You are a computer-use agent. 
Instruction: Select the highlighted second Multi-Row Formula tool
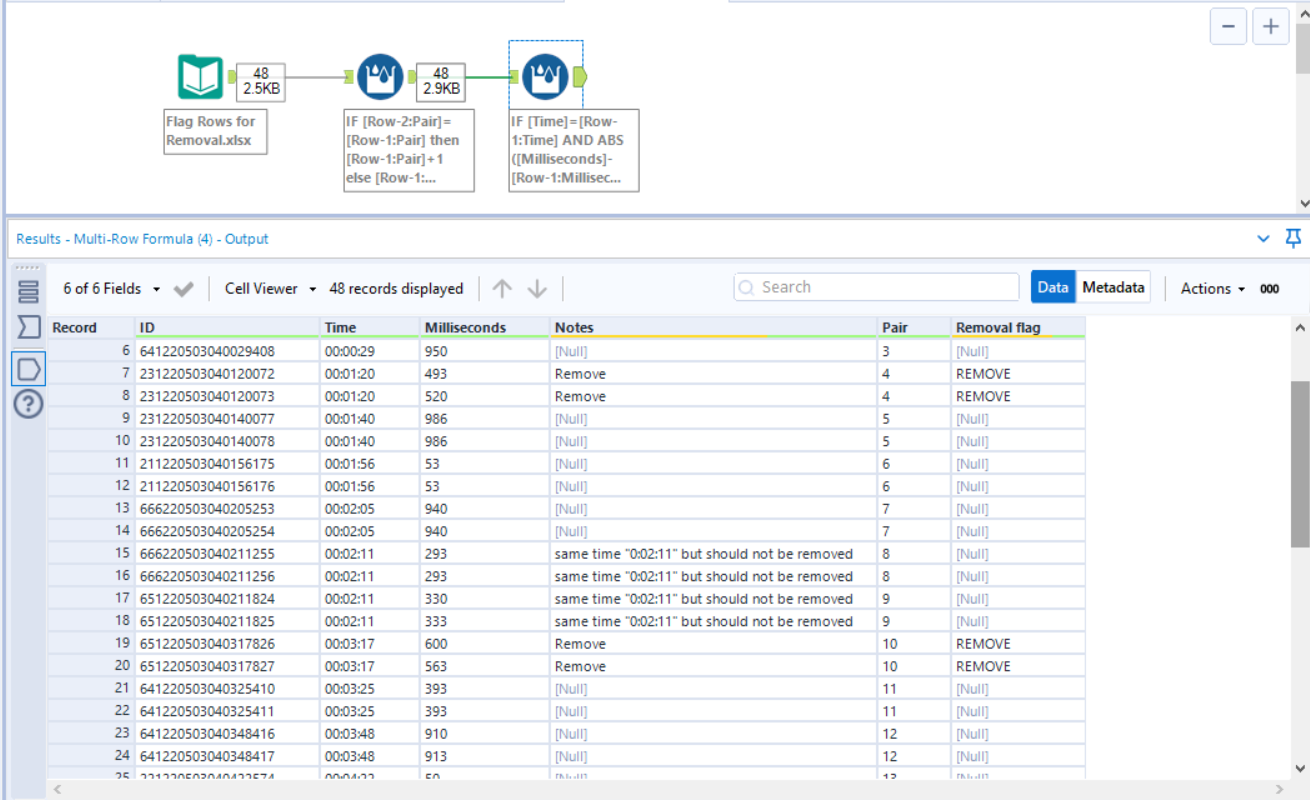544,76
